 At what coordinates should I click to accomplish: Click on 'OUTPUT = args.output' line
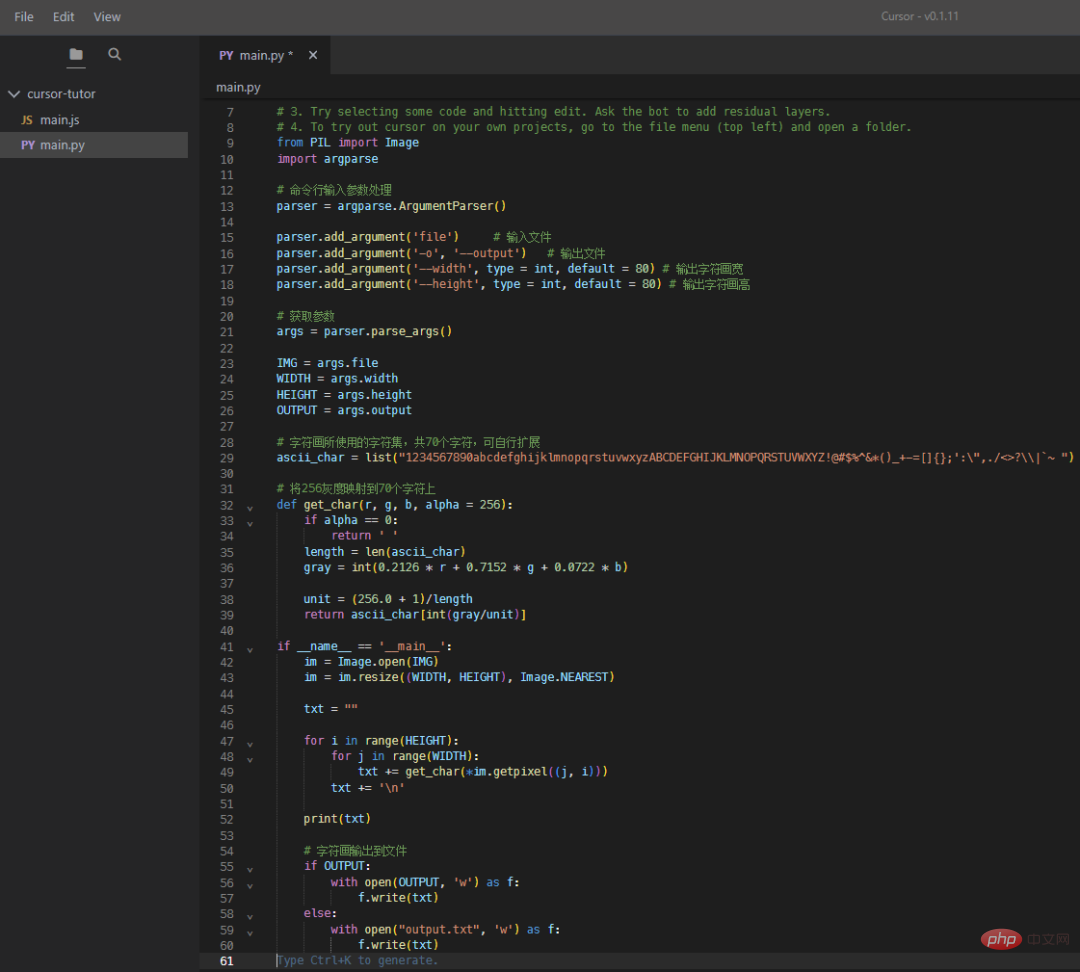(x=344, y=411)
